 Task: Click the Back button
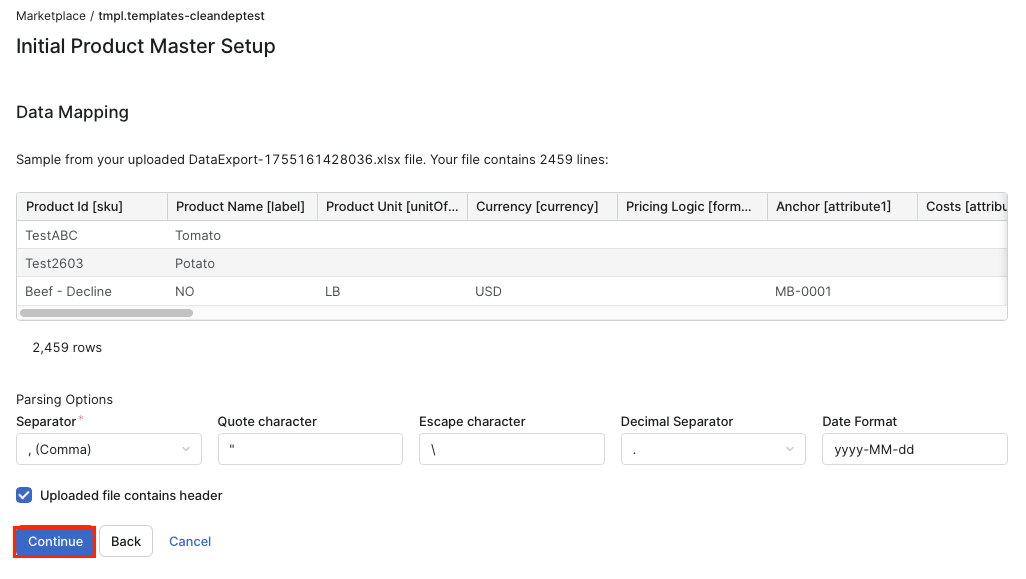(x=125, y=540)
